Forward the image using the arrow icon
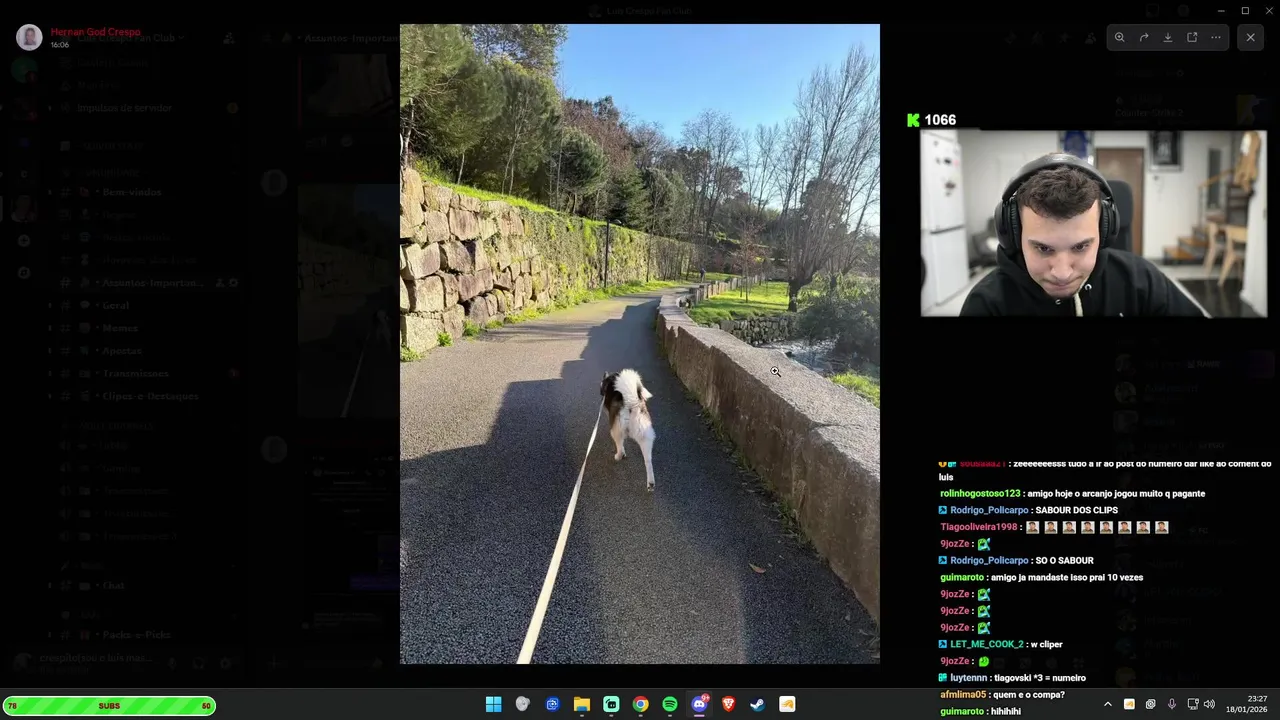The image size is (1280, 720). (1144, 37)
